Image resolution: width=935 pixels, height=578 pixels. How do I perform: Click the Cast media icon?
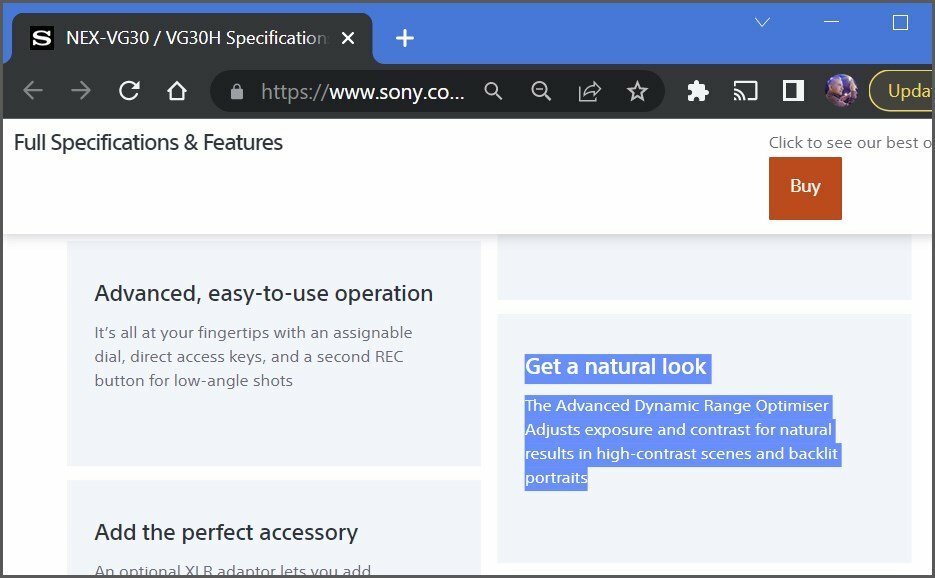coord(745,91)
